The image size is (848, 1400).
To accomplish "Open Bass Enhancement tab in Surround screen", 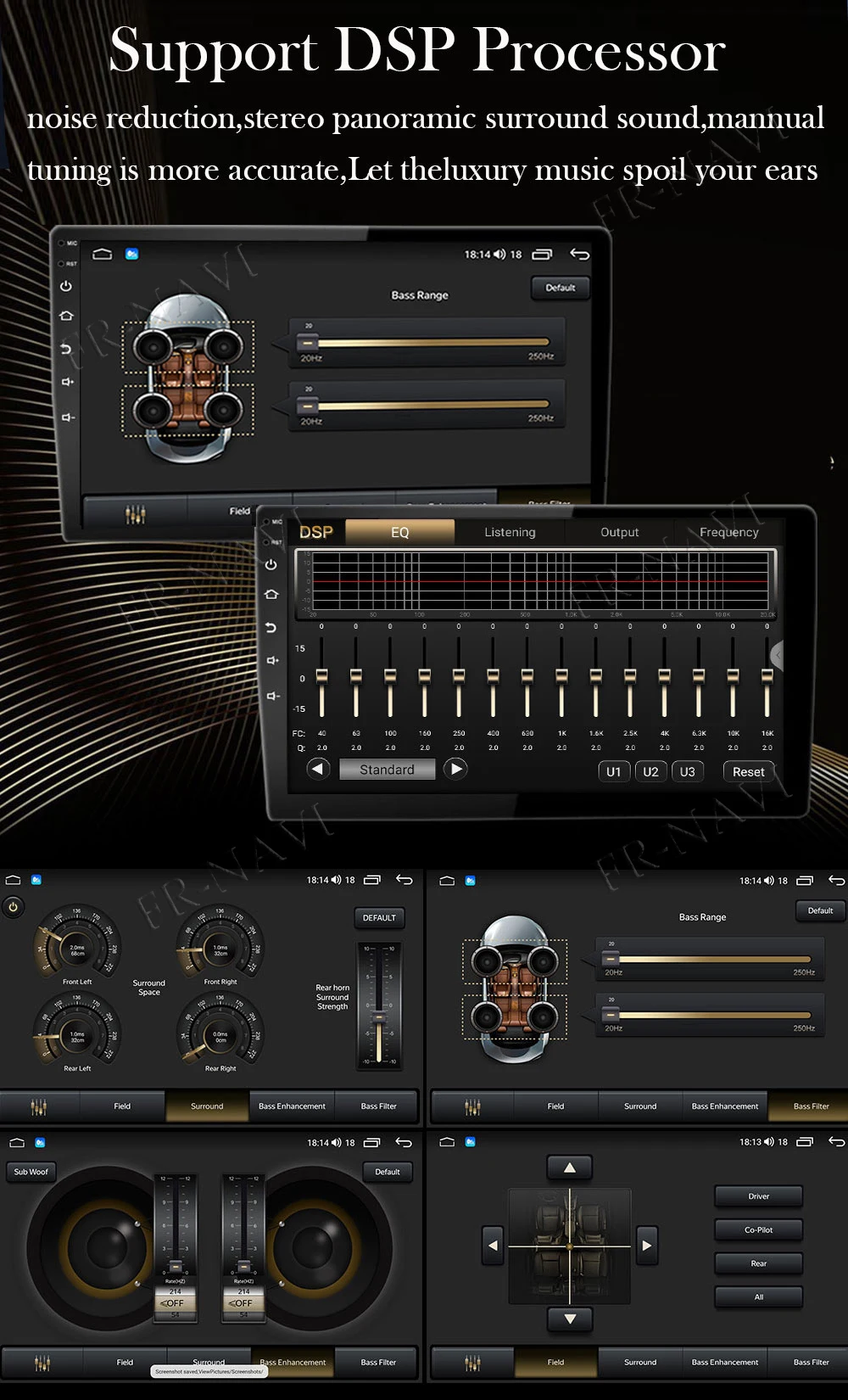I will pos(292,1106).
